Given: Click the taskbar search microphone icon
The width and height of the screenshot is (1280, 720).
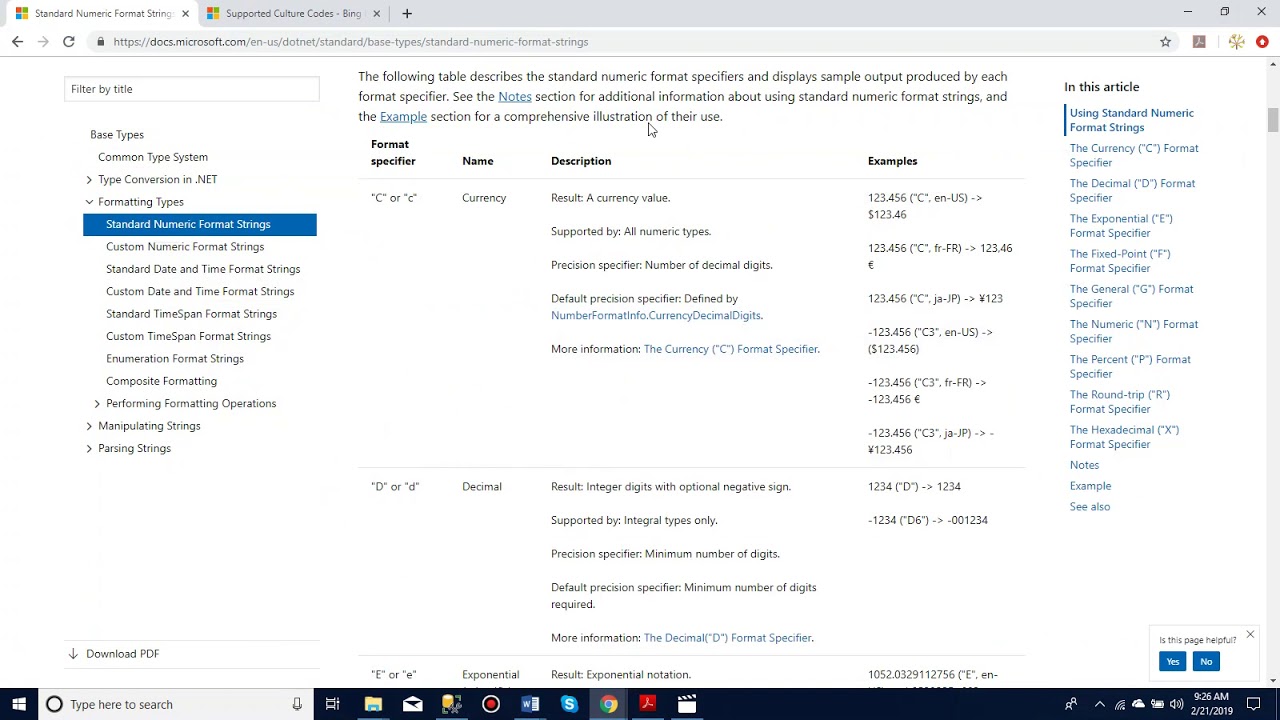Looking at the screenshot, I should pos(297,704).
